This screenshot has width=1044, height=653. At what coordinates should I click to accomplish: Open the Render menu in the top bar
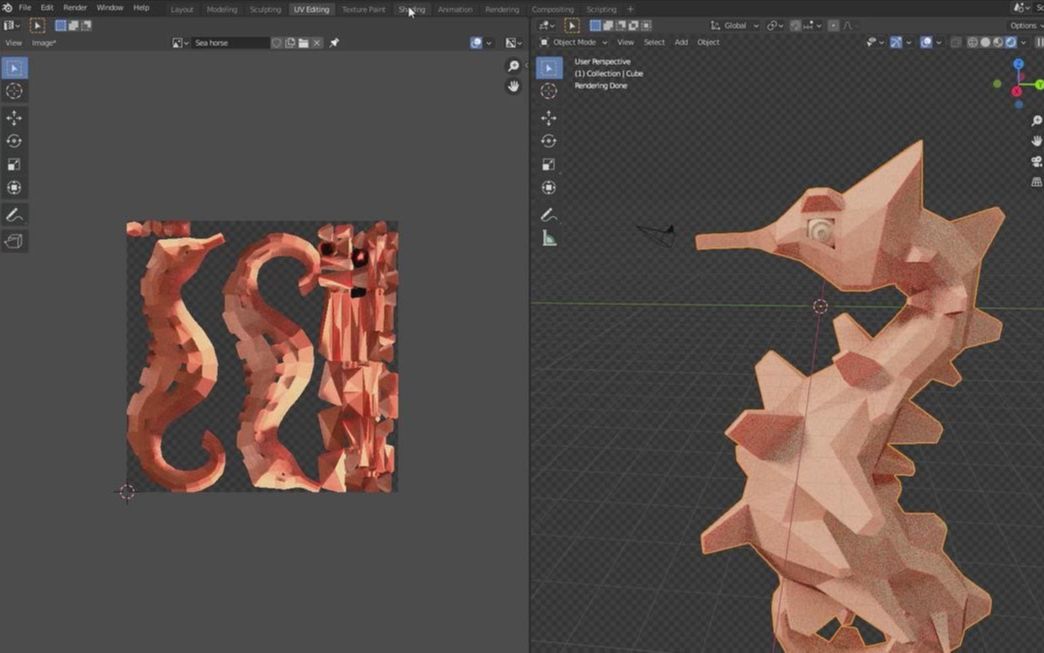click(74, 7)
